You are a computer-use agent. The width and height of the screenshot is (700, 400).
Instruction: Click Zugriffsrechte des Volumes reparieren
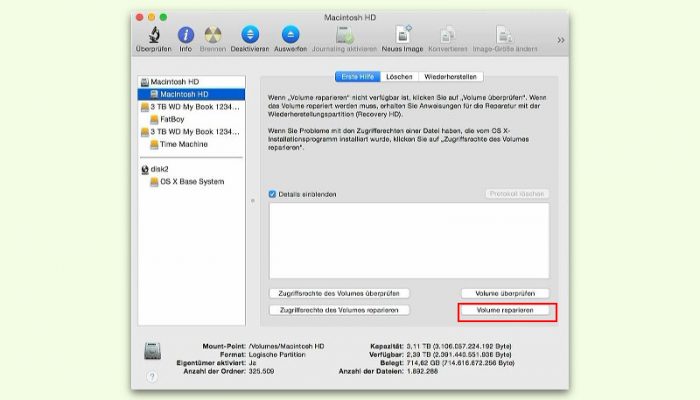point(339,310)
